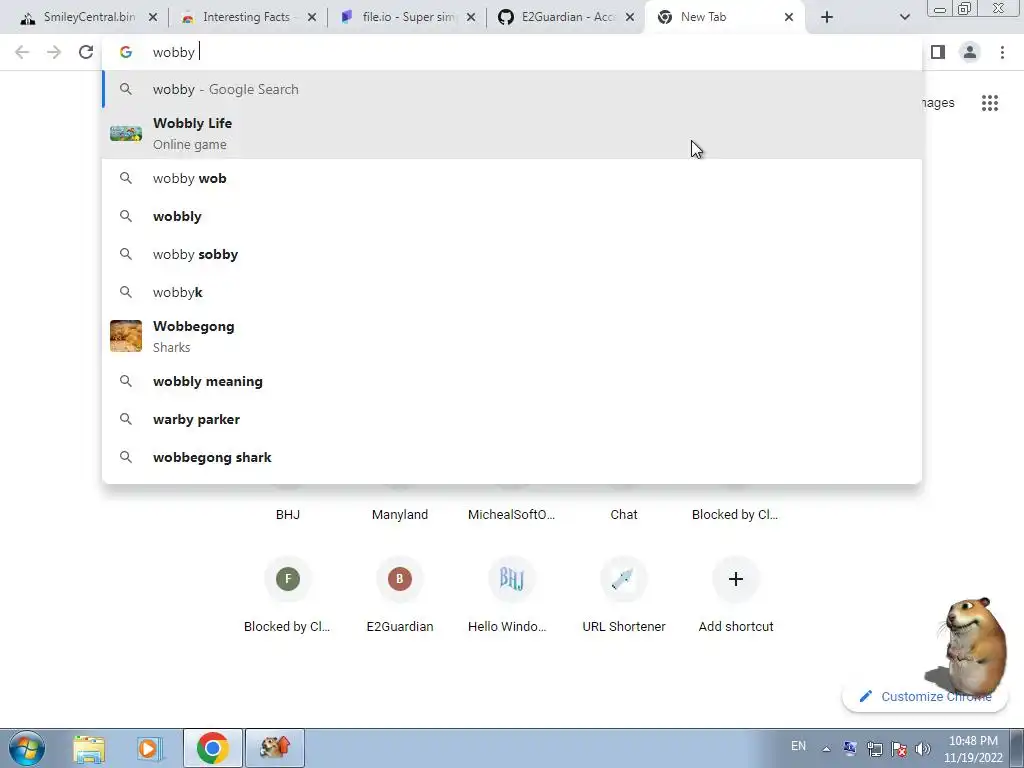
Task: Switch to the SmileyCentral.bin tab
Action: click(88, 18)
